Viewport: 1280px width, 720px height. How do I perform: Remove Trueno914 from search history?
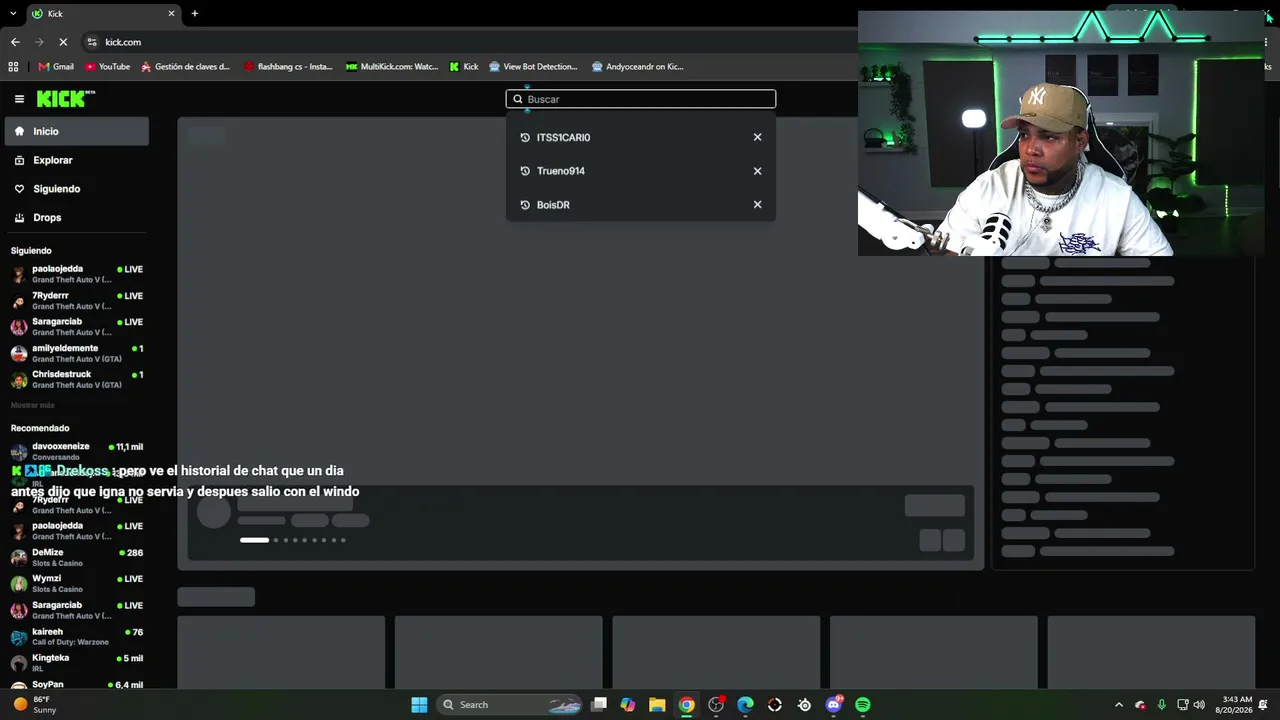[757, 171]
